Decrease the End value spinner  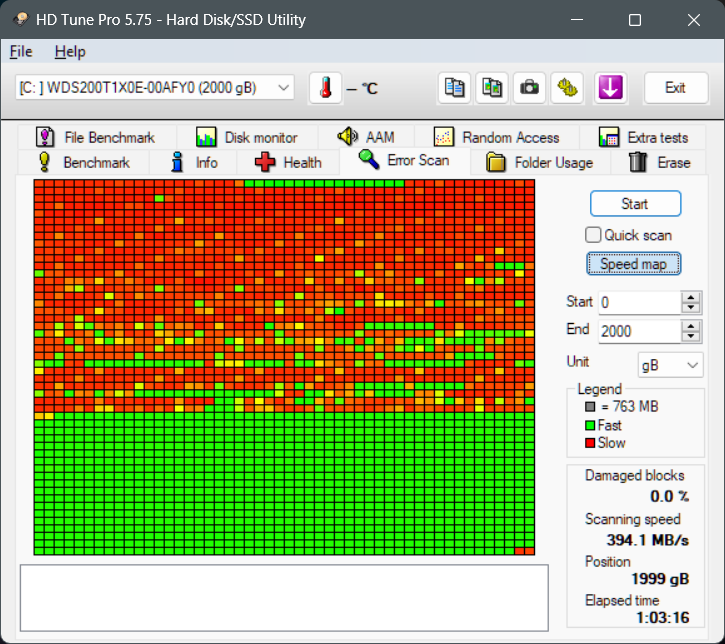click(691, 337)
